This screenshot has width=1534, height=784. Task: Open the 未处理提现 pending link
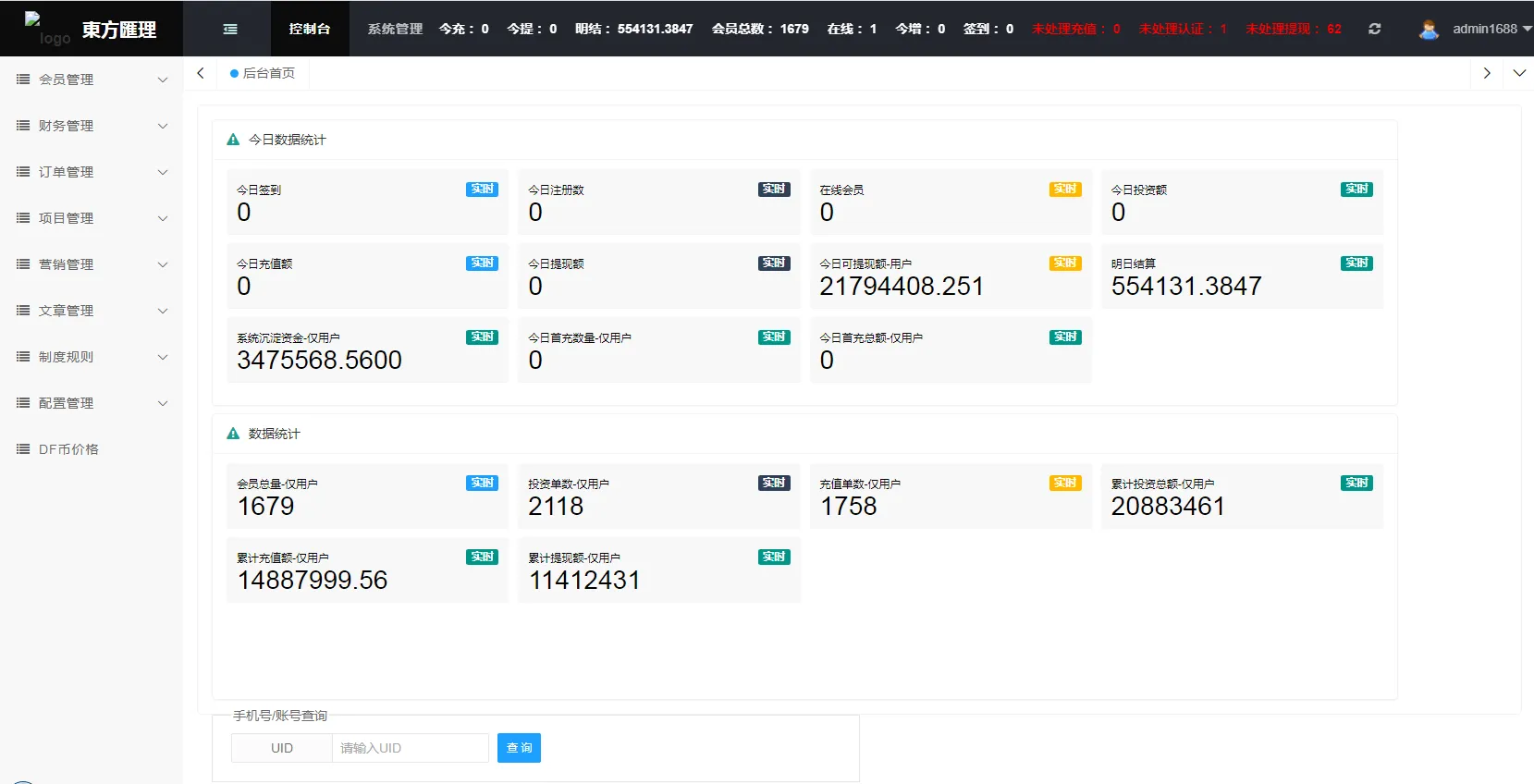point(1293,29)
